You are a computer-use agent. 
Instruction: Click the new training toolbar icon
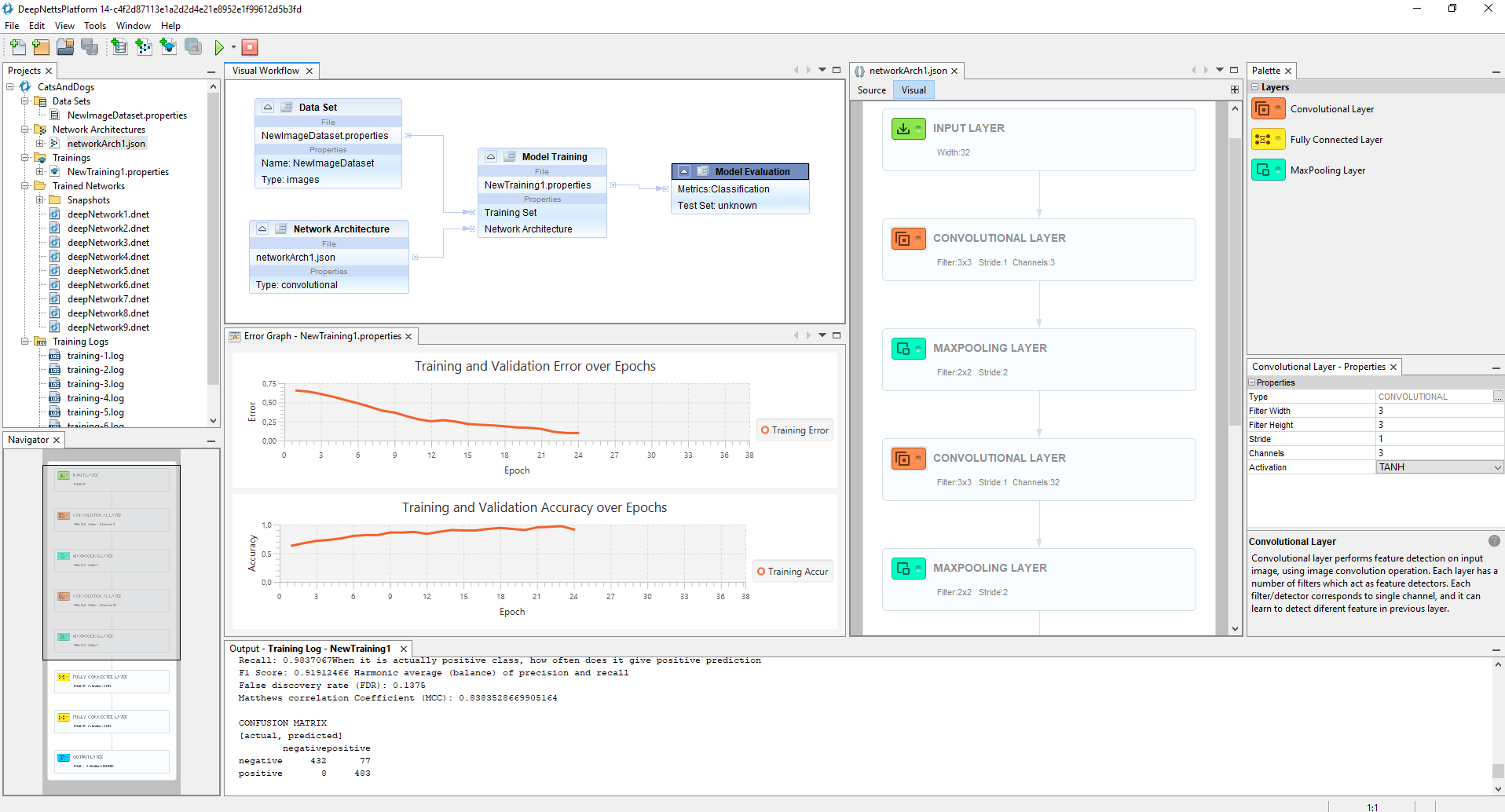click(168, 47)
